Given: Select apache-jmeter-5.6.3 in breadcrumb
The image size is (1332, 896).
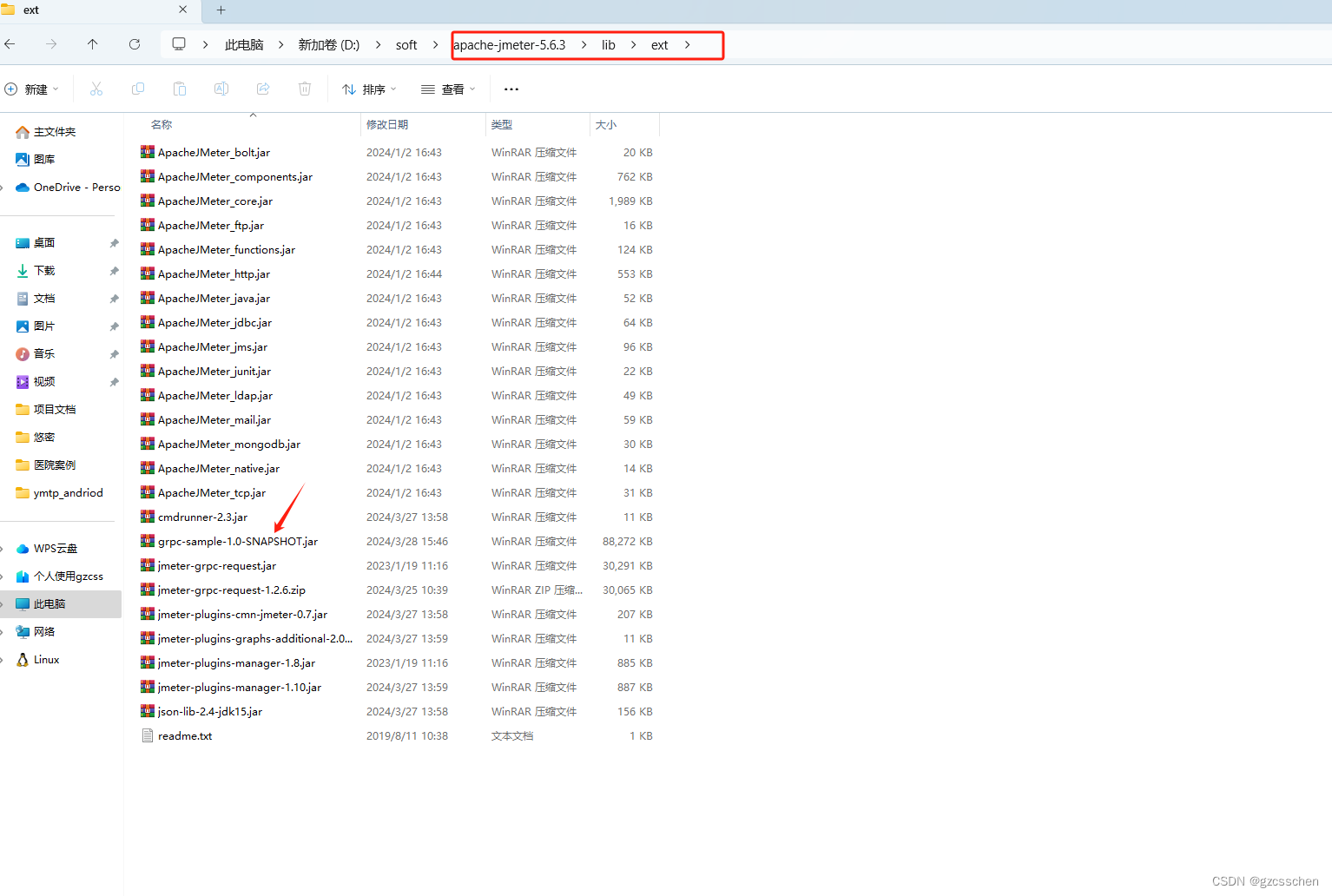Looking at the screenshot, I should pyautogui.click(x=509, y=45).
